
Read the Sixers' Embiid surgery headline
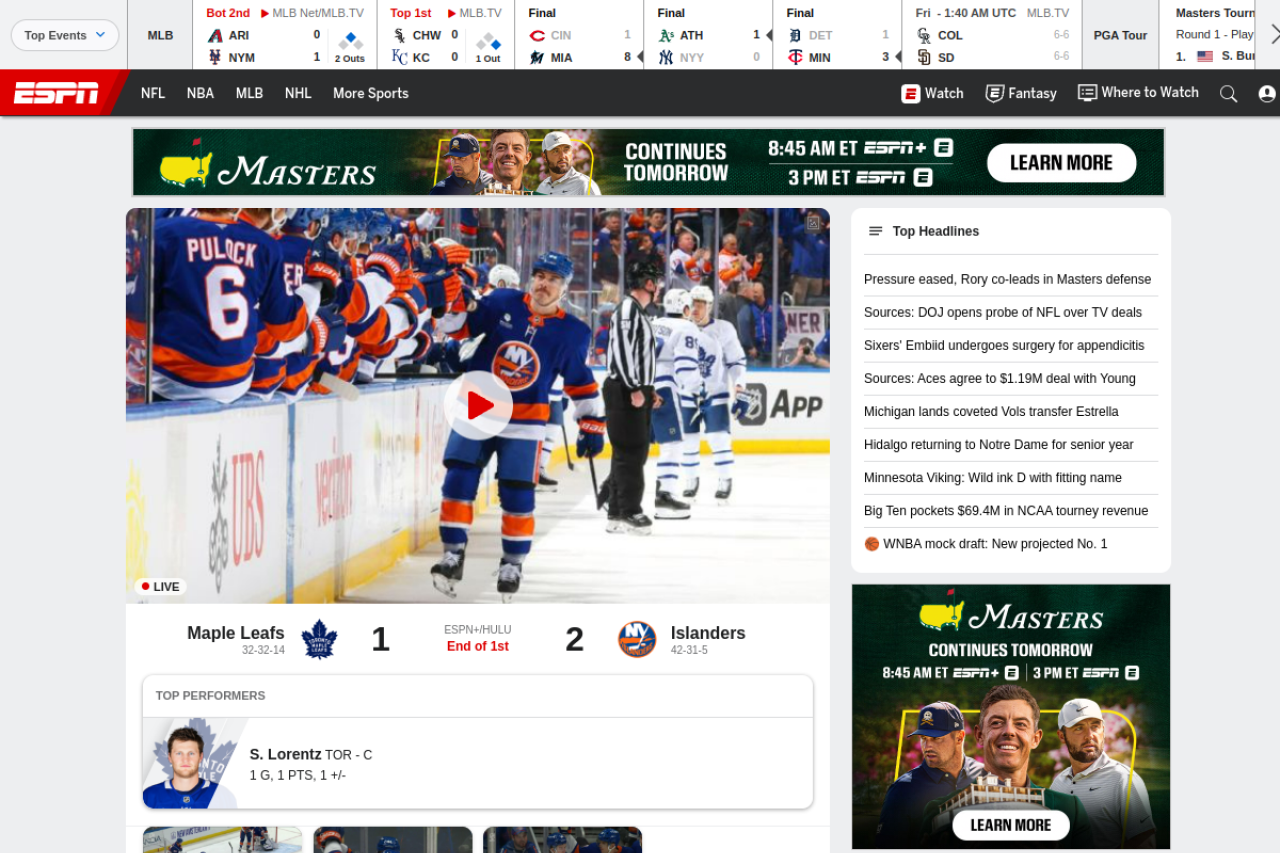point(1004,346)
